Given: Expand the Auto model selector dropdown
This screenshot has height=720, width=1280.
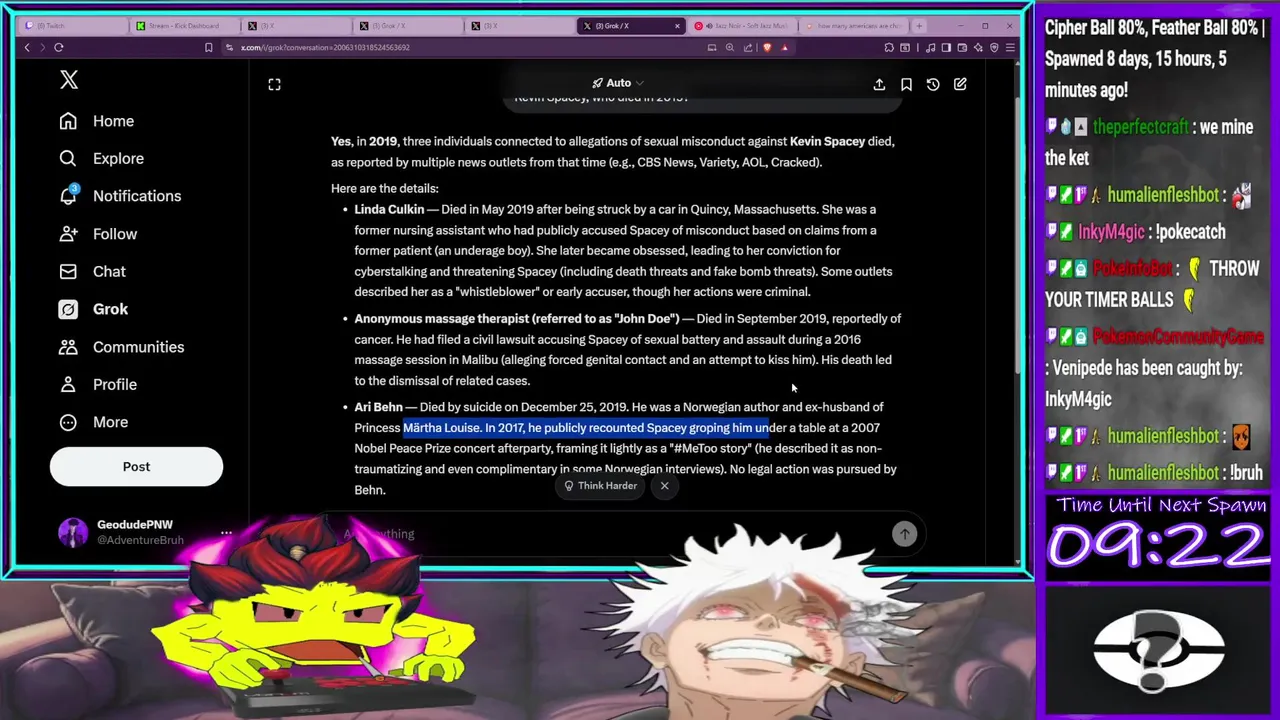Looking at the screenshot, I should click(618, 83).
